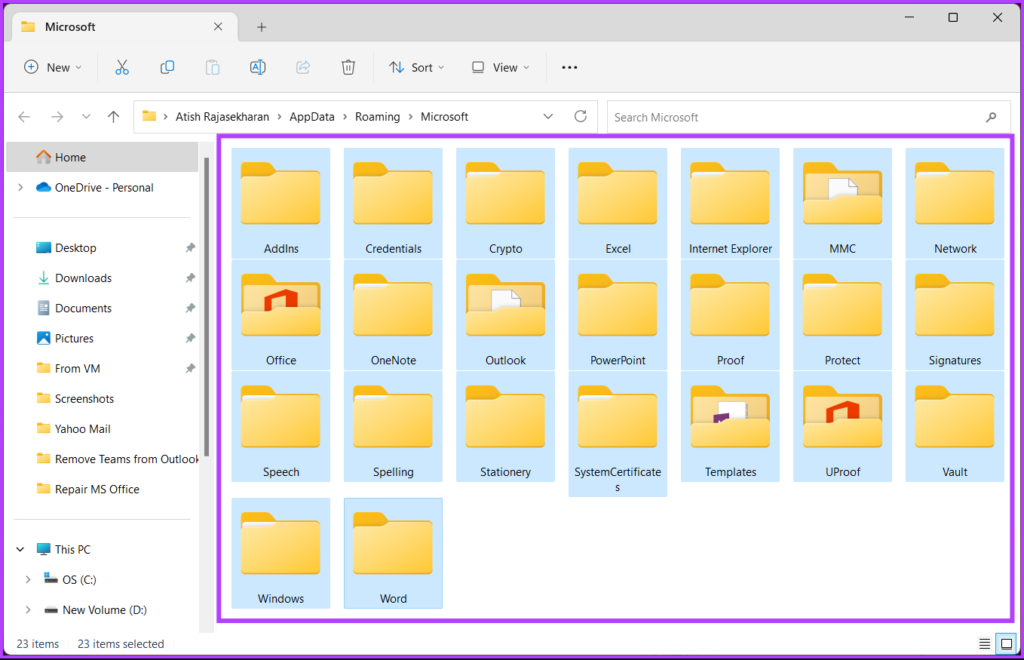Navigate to AppData via the breadcrumb
This screenshot has width=1024, height=660.
(x=311, y=116)
